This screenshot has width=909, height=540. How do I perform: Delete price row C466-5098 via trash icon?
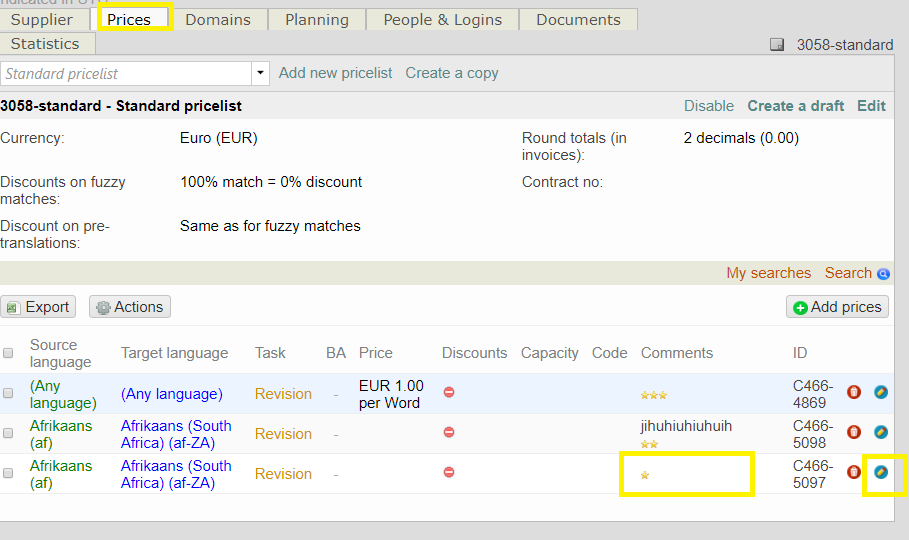[x=854, y=433]
